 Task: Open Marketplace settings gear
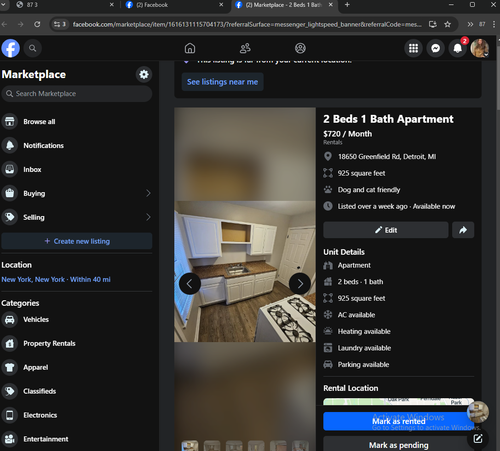(144, 74)
